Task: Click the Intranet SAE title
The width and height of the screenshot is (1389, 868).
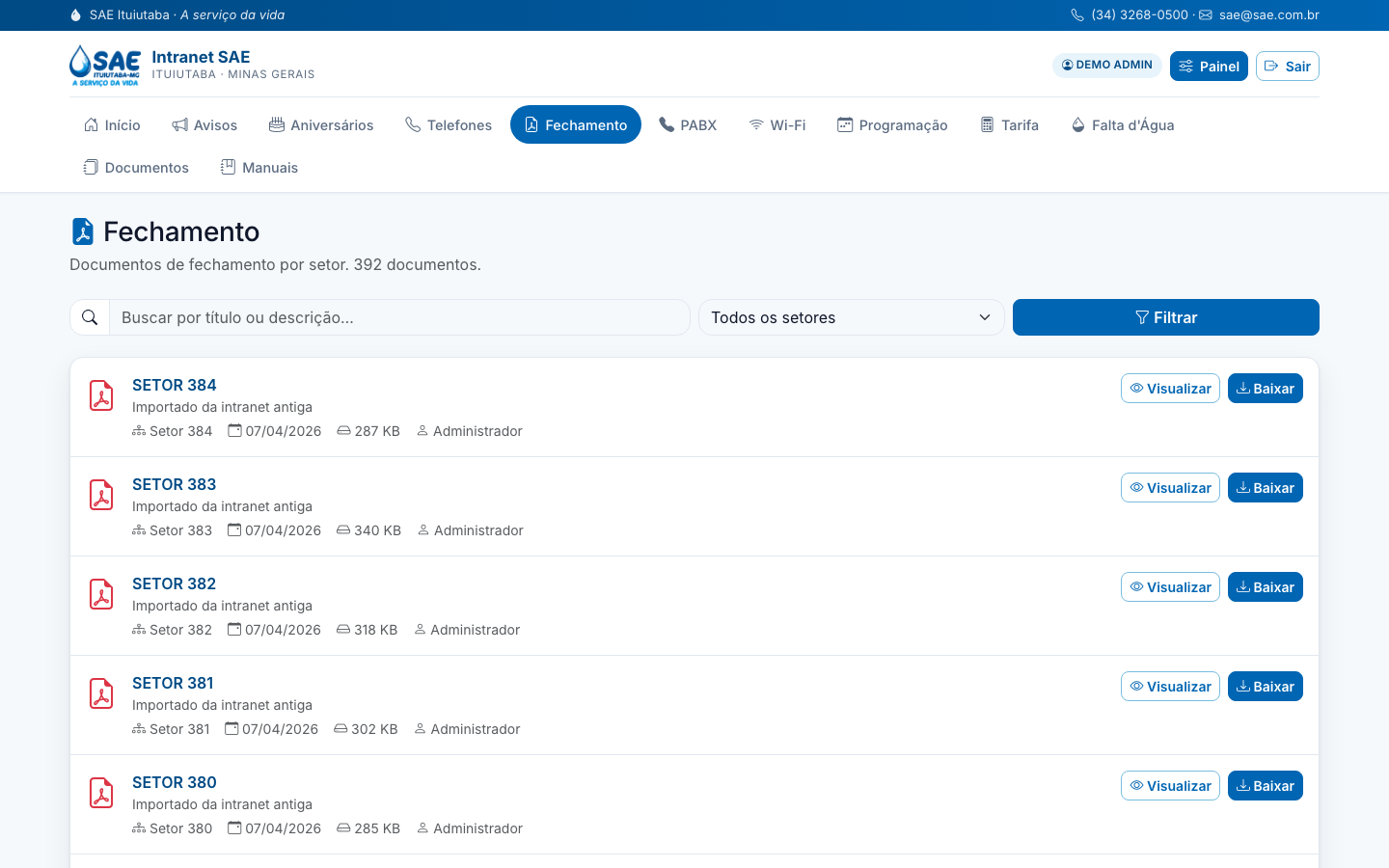Action: point(201,57)
